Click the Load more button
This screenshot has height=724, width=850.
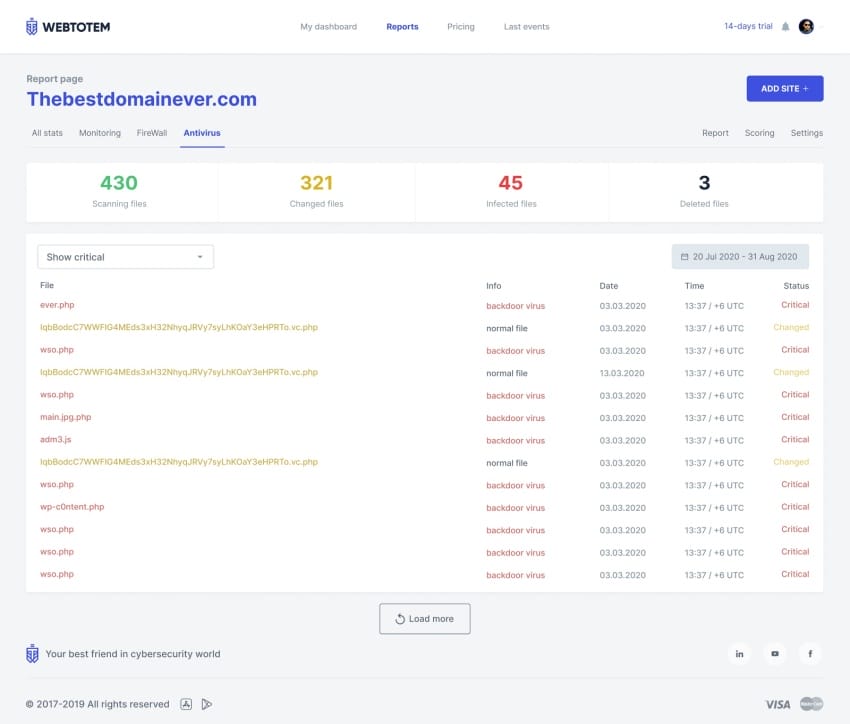point(424,619)
